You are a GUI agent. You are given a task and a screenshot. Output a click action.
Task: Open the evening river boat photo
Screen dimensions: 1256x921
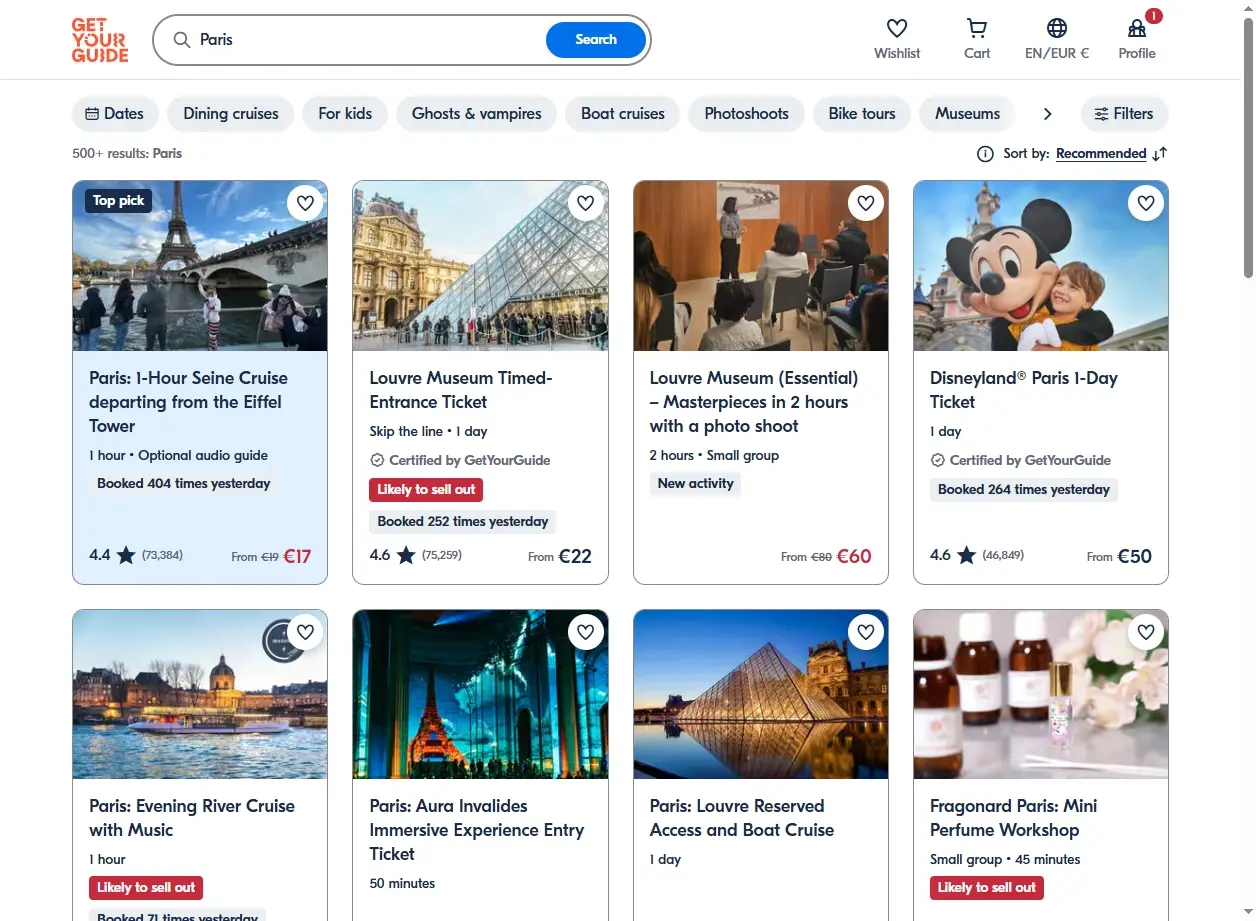[x=200, y=695]
